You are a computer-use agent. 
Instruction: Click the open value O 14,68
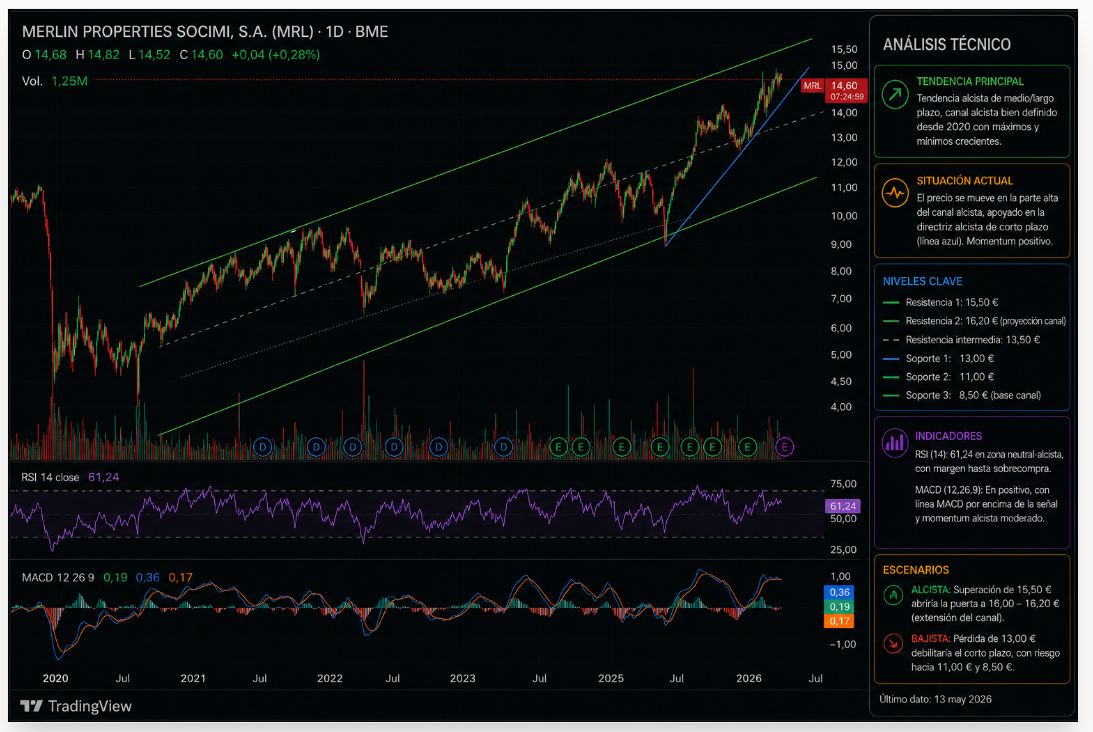click(44, 54)
